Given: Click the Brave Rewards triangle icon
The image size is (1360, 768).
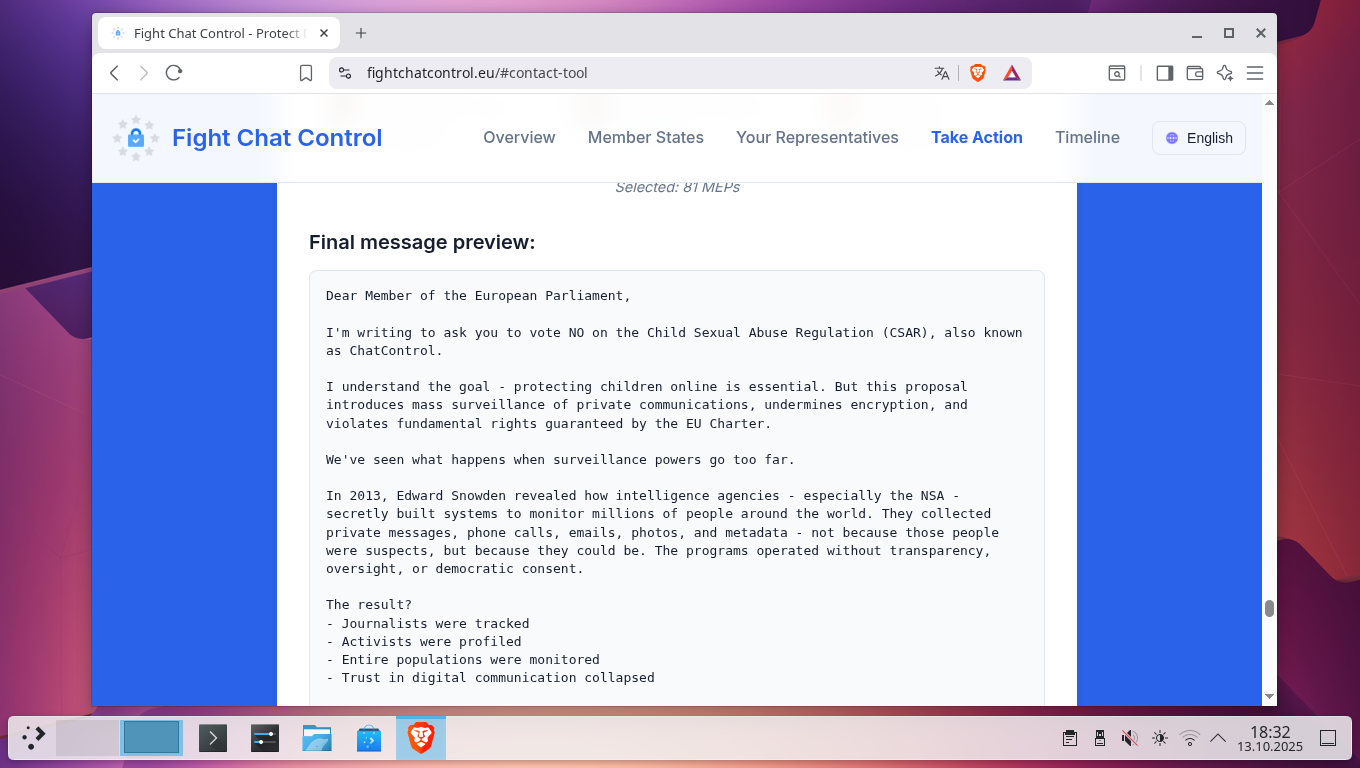Looking at the screenshot, I should point(1012,73).
